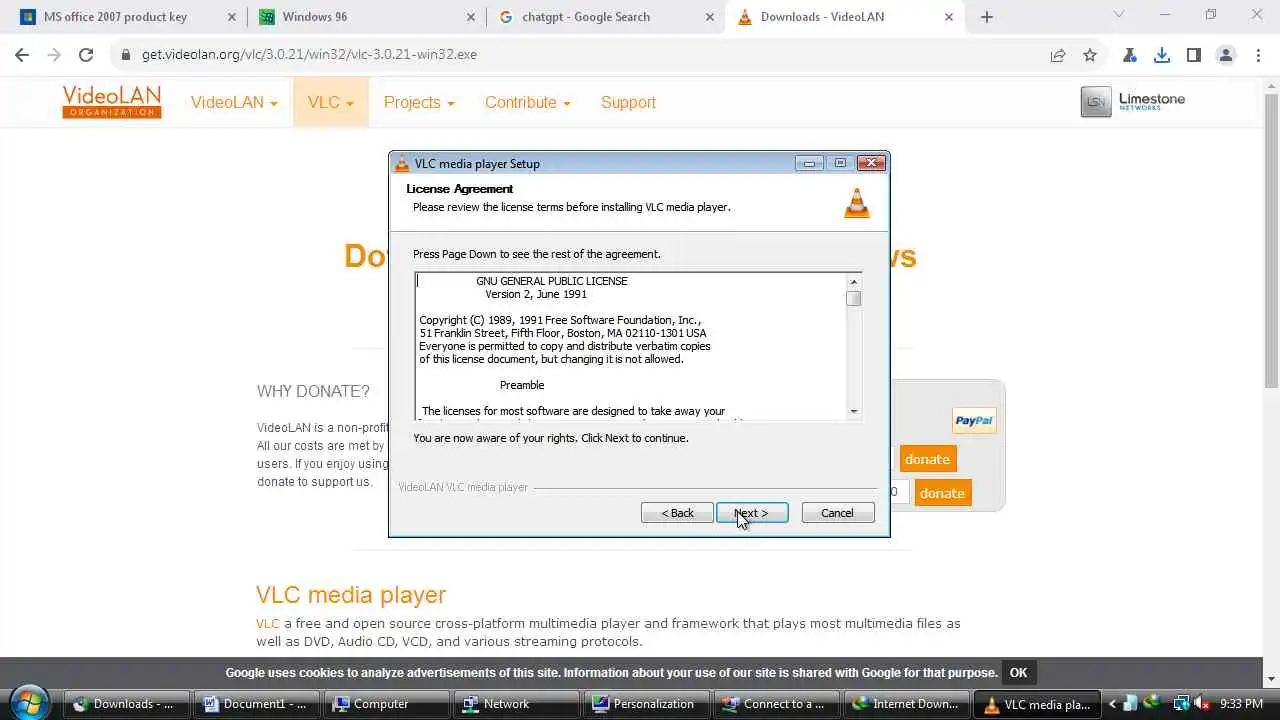Click the license text scrollbar up arrow

tap(854, 282)
